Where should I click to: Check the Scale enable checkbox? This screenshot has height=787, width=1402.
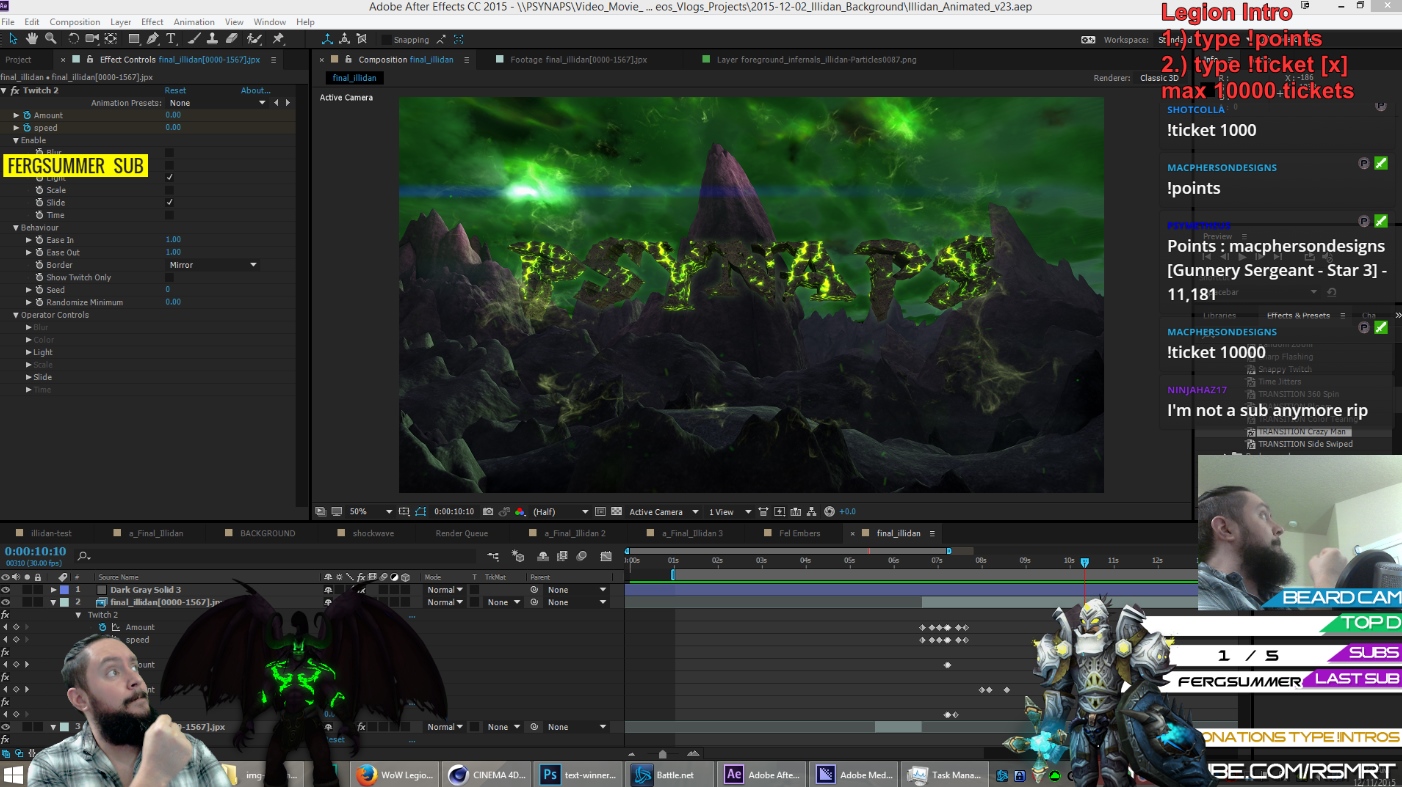pos(169,190)
